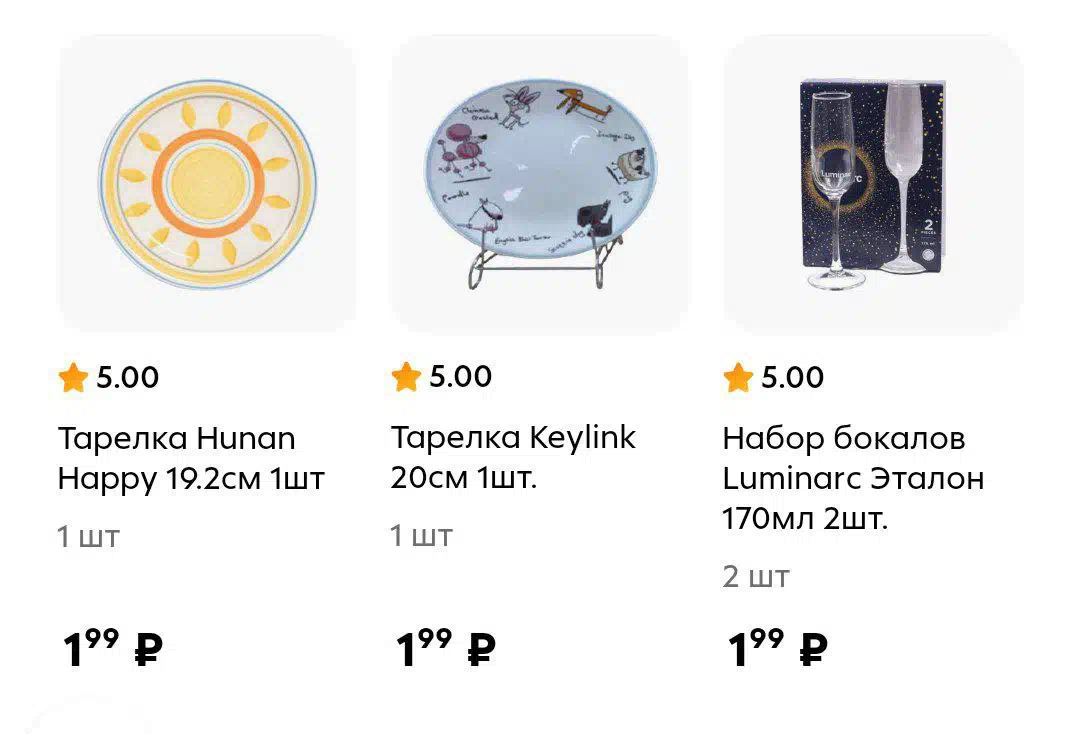This screenshot has height=734, width=1080.
Task: Click the rating star of Luminarc glasses
Action: (x=738, y=377)
